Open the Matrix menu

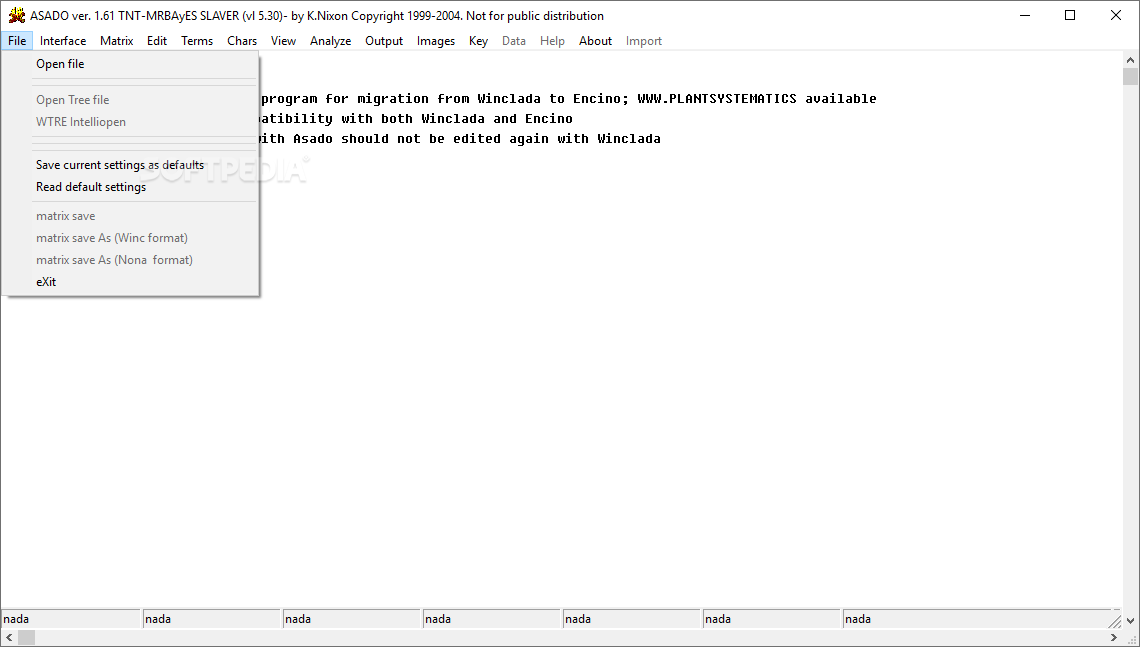pyautogui.click(x=116, y=41)
